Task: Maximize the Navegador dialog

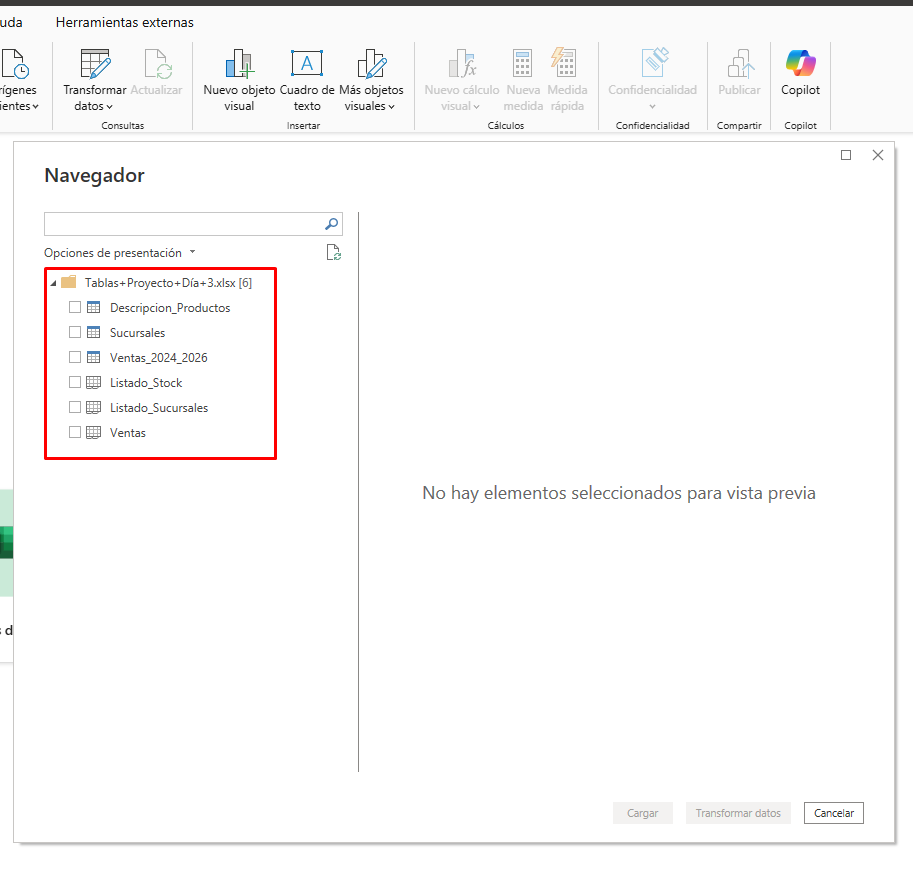Action: 846,155
